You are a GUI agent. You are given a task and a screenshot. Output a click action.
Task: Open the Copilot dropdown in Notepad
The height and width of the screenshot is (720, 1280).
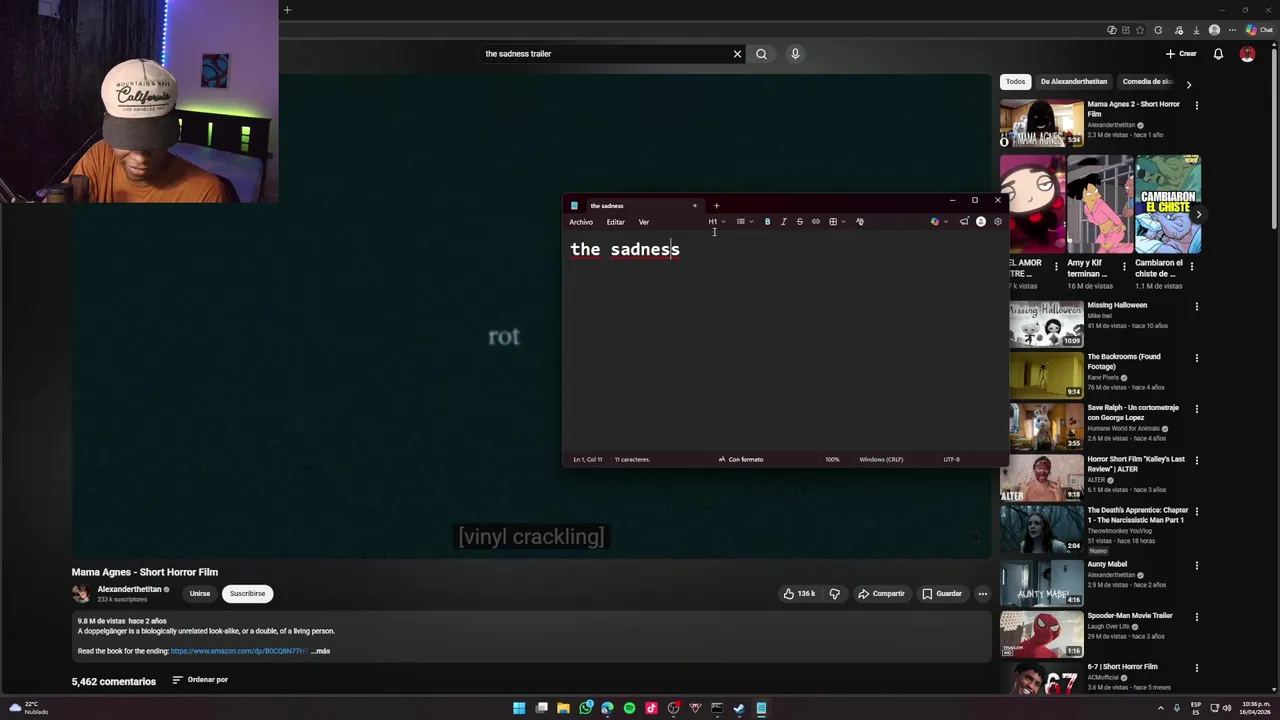click(x=938, y=222)
